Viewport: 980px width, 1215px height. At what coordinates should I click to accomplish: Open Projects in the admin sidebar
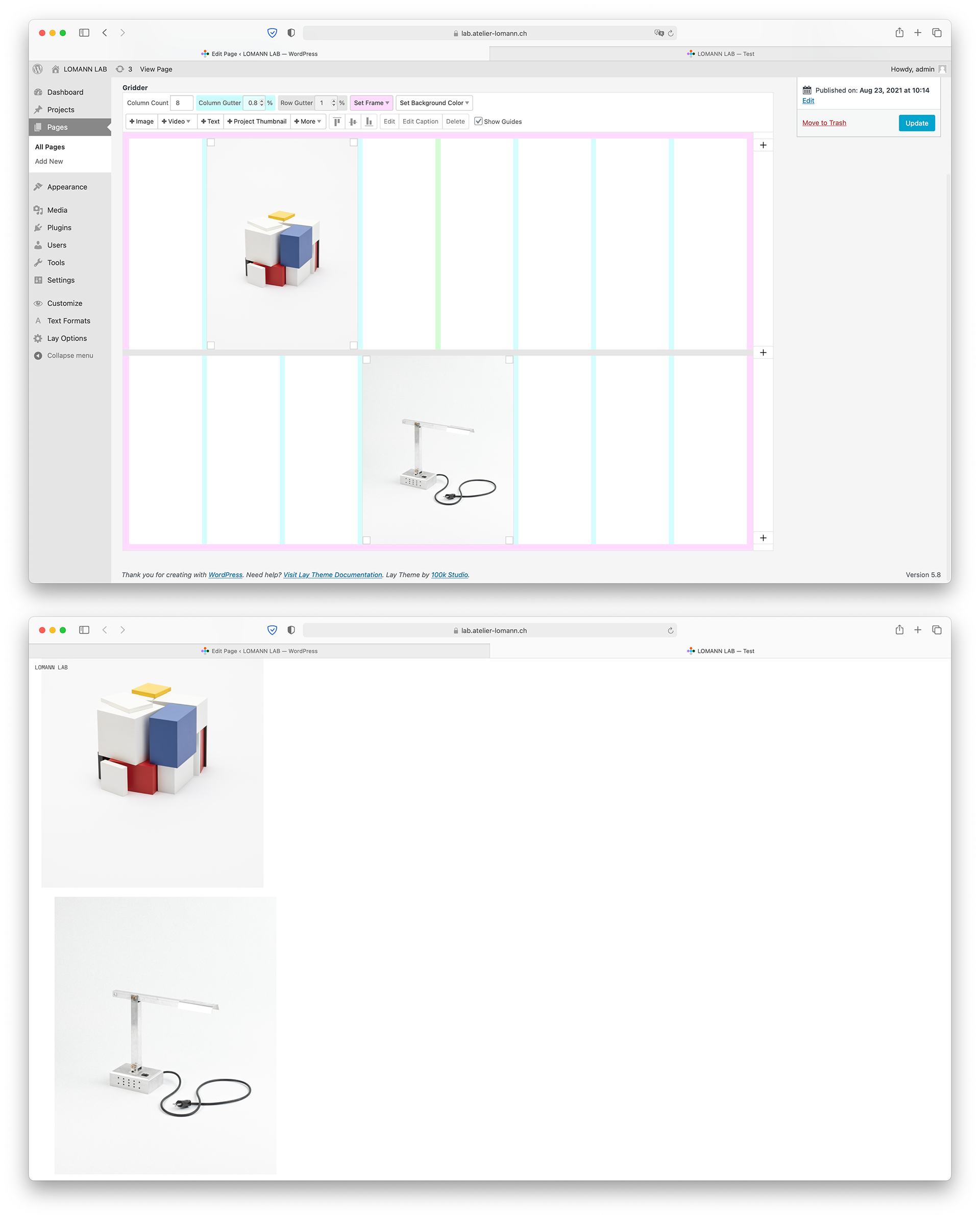click(x=60, y=110)
